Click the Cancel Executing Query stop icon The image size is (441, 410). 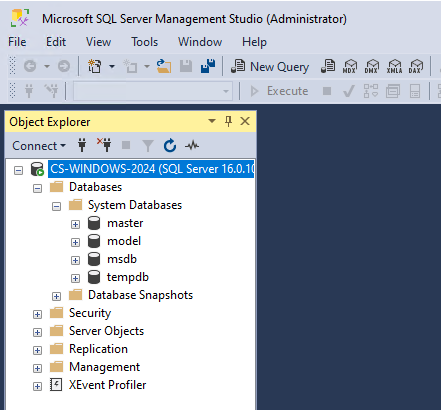[327, 91]
